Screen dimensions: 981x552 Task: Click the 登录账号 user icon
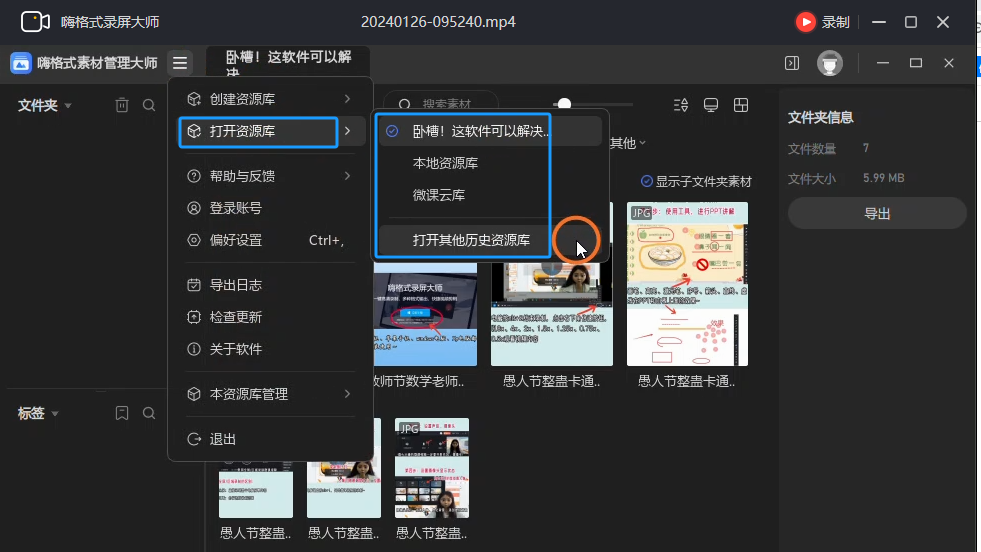coord(194,208)
